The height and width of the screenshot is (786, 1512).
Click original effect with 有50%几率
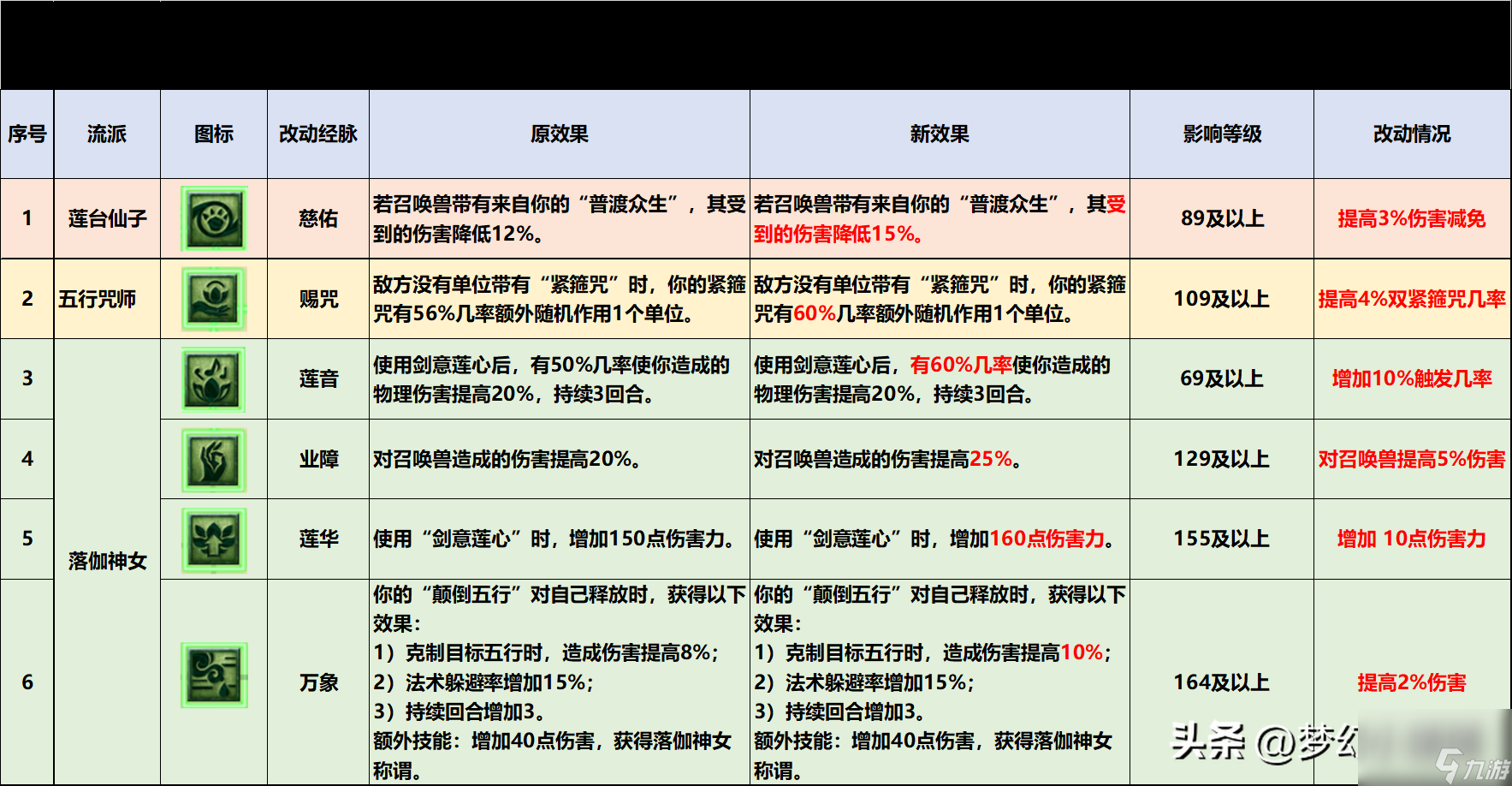point(560,378)
